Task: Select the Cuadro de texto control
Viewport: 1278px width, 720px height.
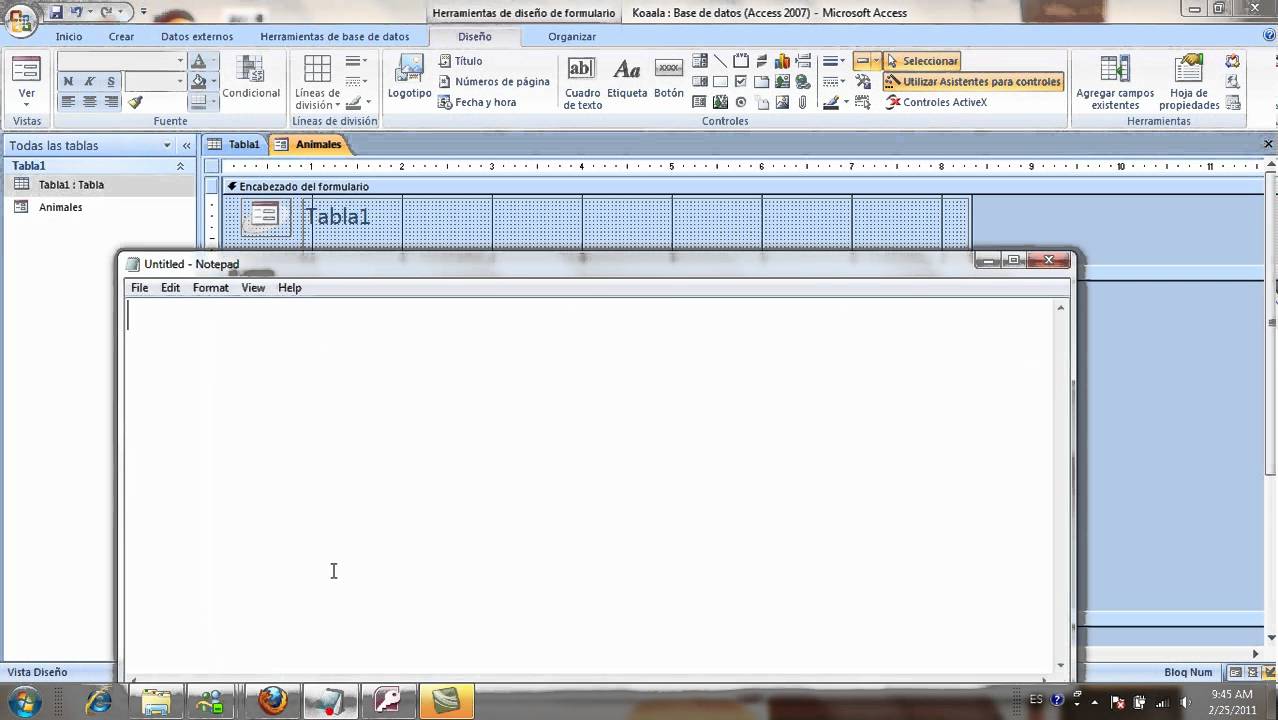Action: pyautogui.click(x=582, y=83)
